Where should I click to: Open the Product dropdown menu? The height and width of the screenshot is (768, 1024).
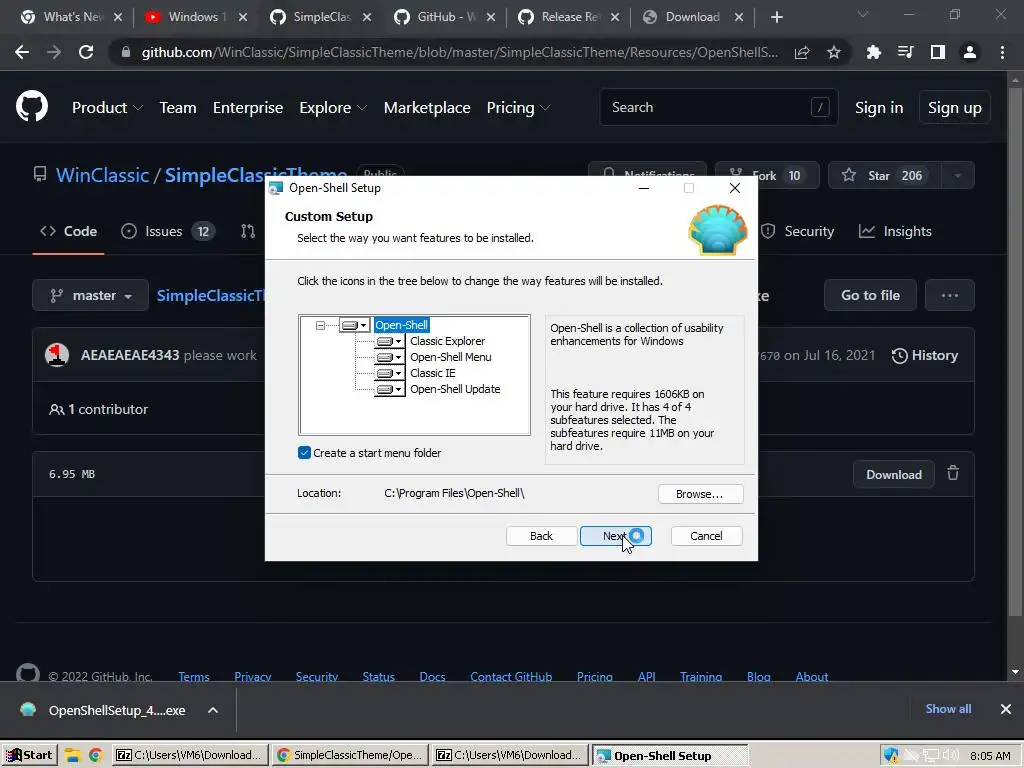[x=107, y=108]
